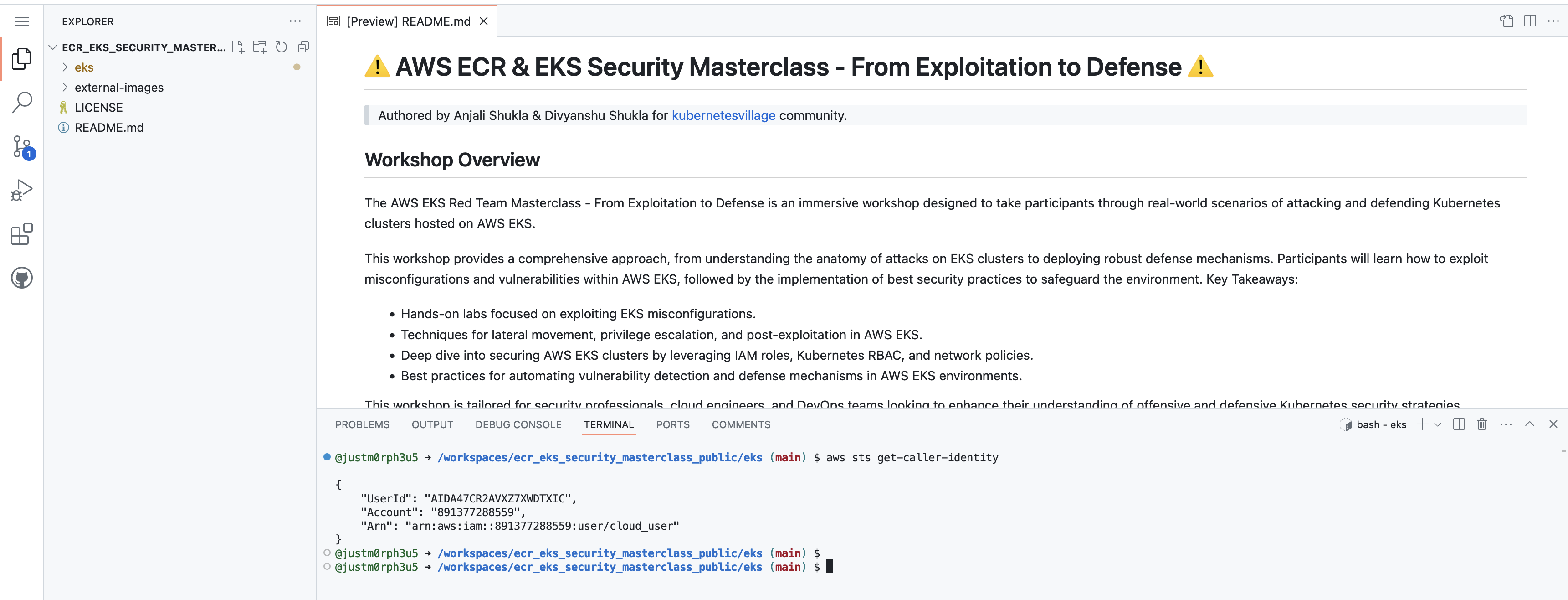Open the kubernetesvillage link
The image size is (1568, 600).
pyautogui.click(x=723, y=116)
